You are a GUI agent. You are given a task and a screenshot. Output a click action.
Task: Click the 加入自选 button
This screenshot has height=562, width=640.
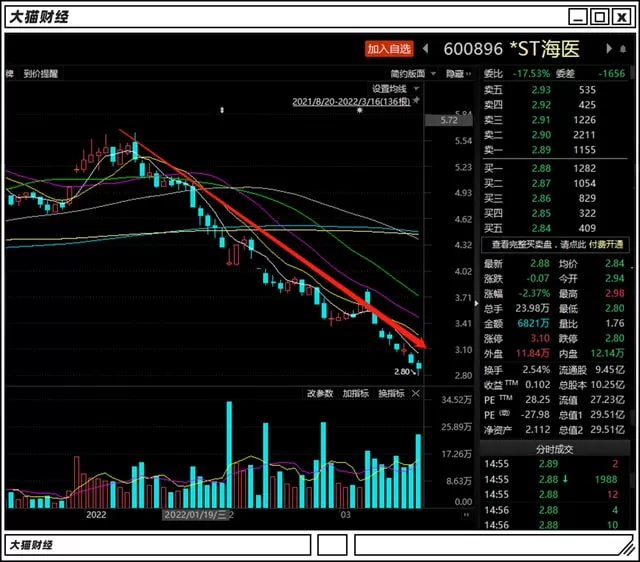coord(389,49)
